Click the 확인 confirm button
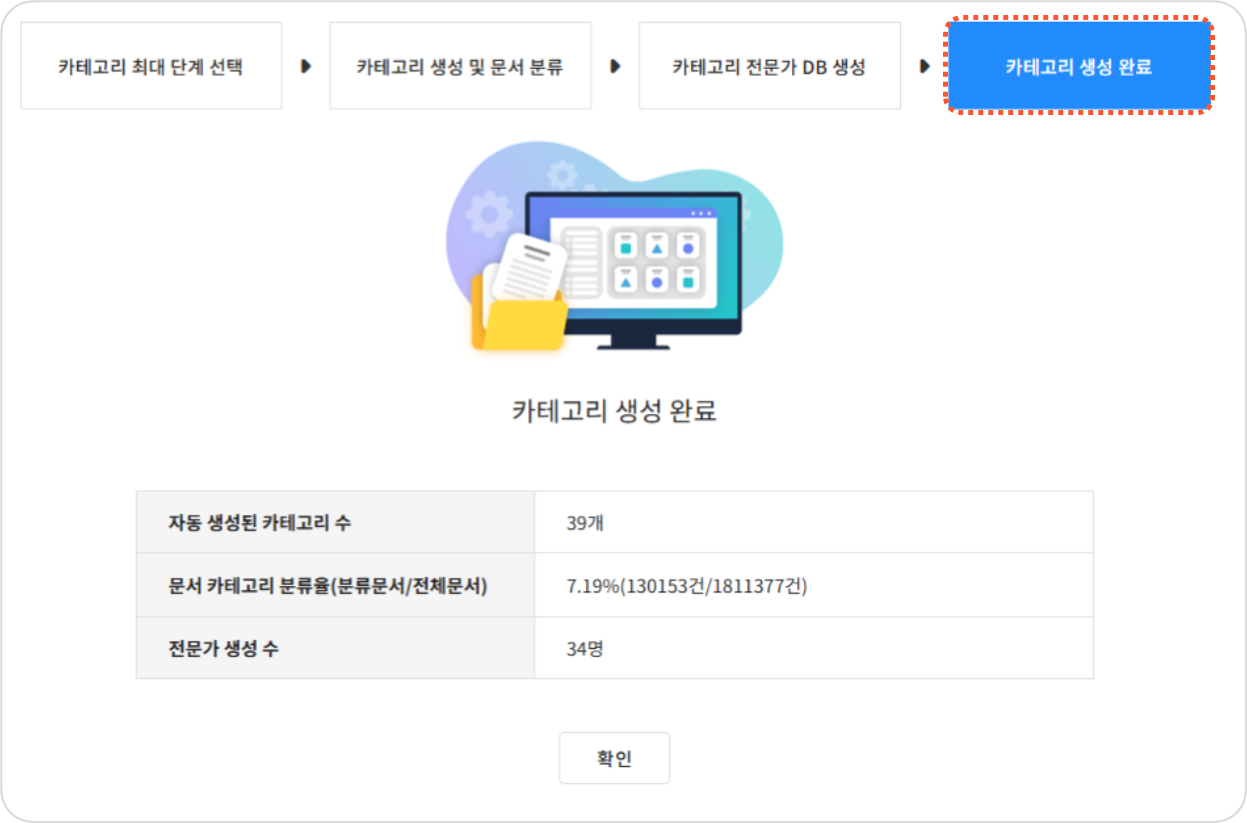 tap(614, 758)
